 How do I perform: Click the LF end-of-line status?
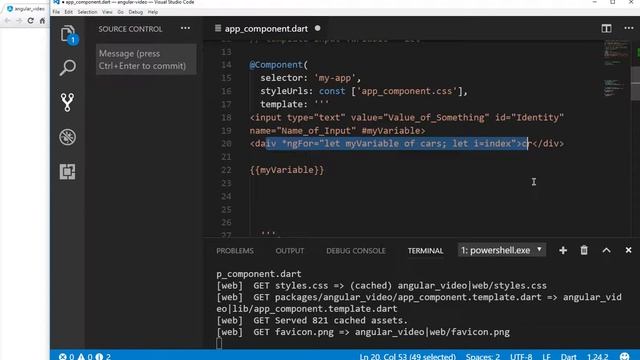coord(547,356)
